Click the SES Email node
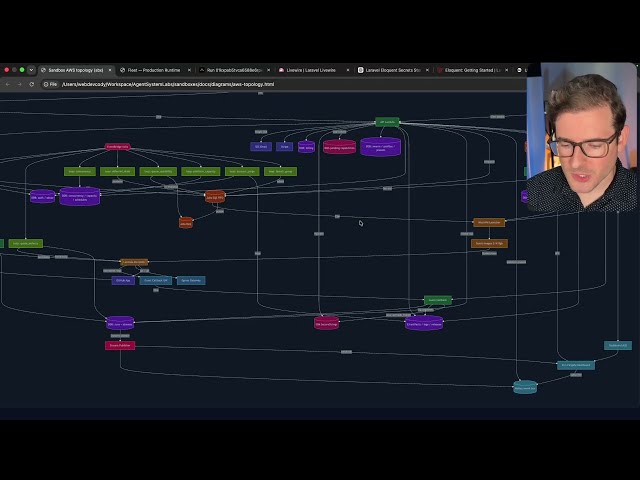Image resolution: width=640 pixels, height=480 pixels. coord(261,147)
